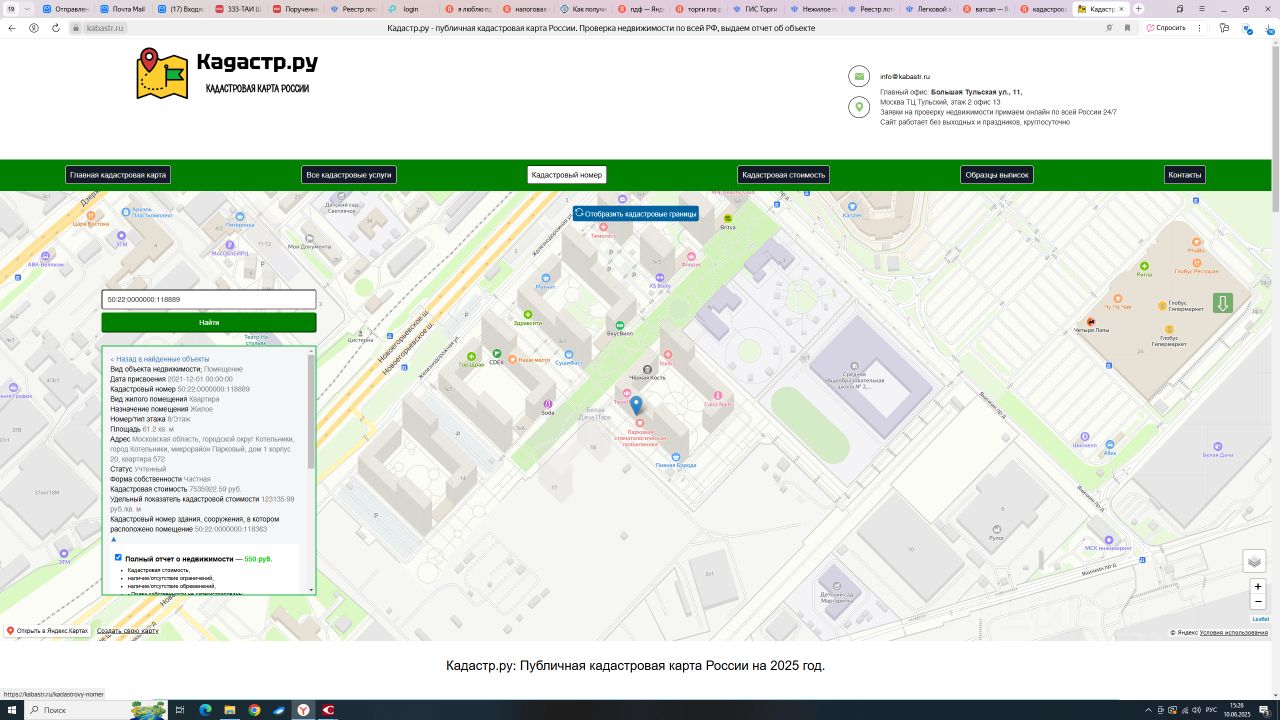The image size is (1280, 720).
Task: Zoom in the map with plus button
Action: coord(1258,586)
